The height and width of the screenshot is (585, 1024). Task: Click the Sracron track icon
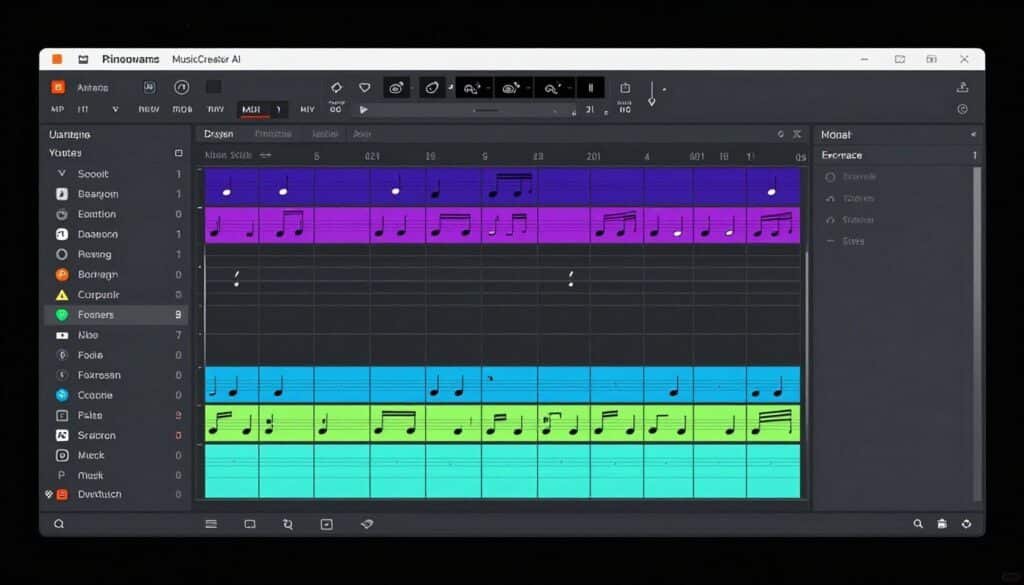61,435
